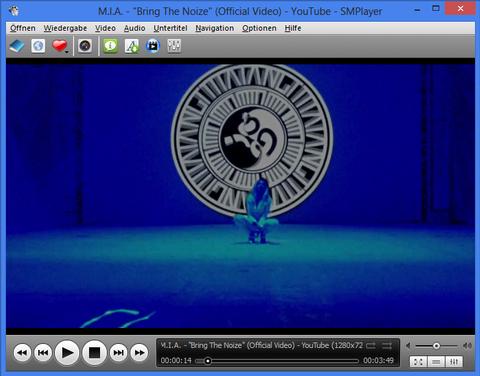Open preferences via the sliders toolbar icon
Screen dimensions: 480x376
click(174, 46)
